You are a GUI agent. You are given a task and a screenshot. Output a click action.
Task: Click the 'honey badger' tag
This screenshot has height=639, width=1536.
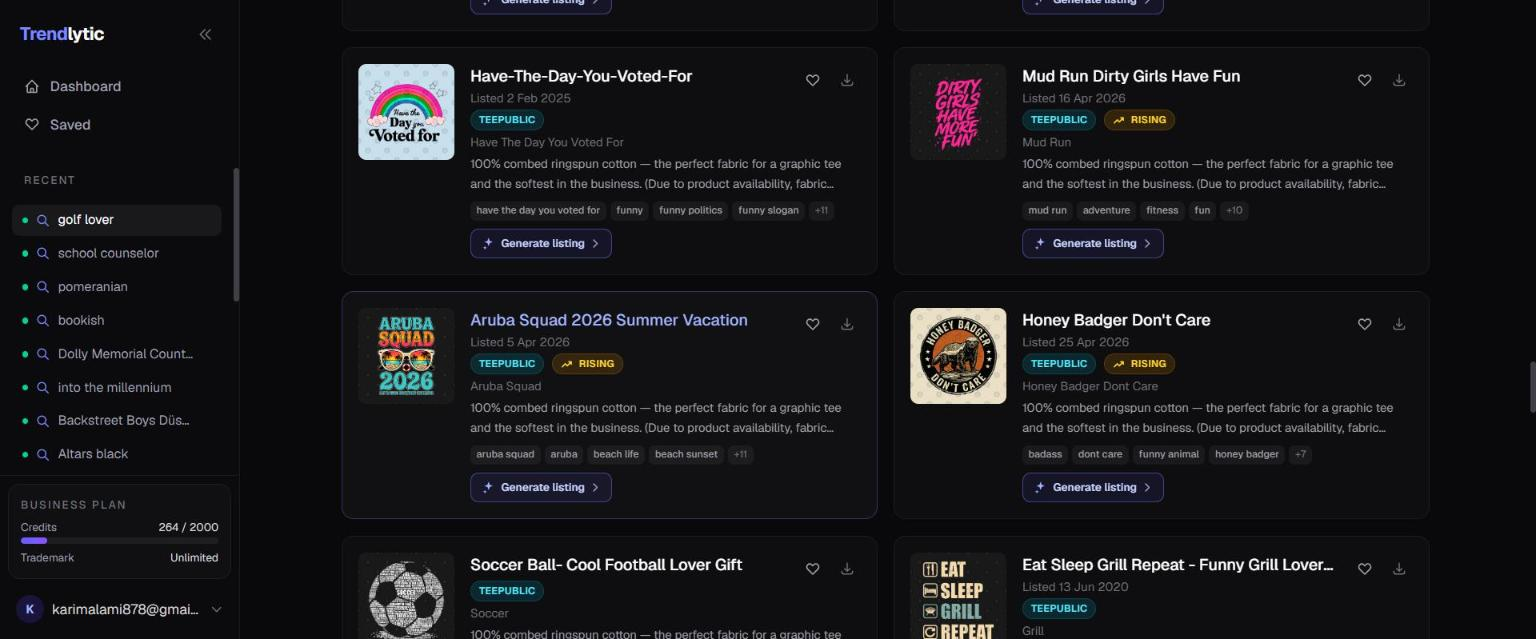pyautogui.click(x=1246, y=454)
